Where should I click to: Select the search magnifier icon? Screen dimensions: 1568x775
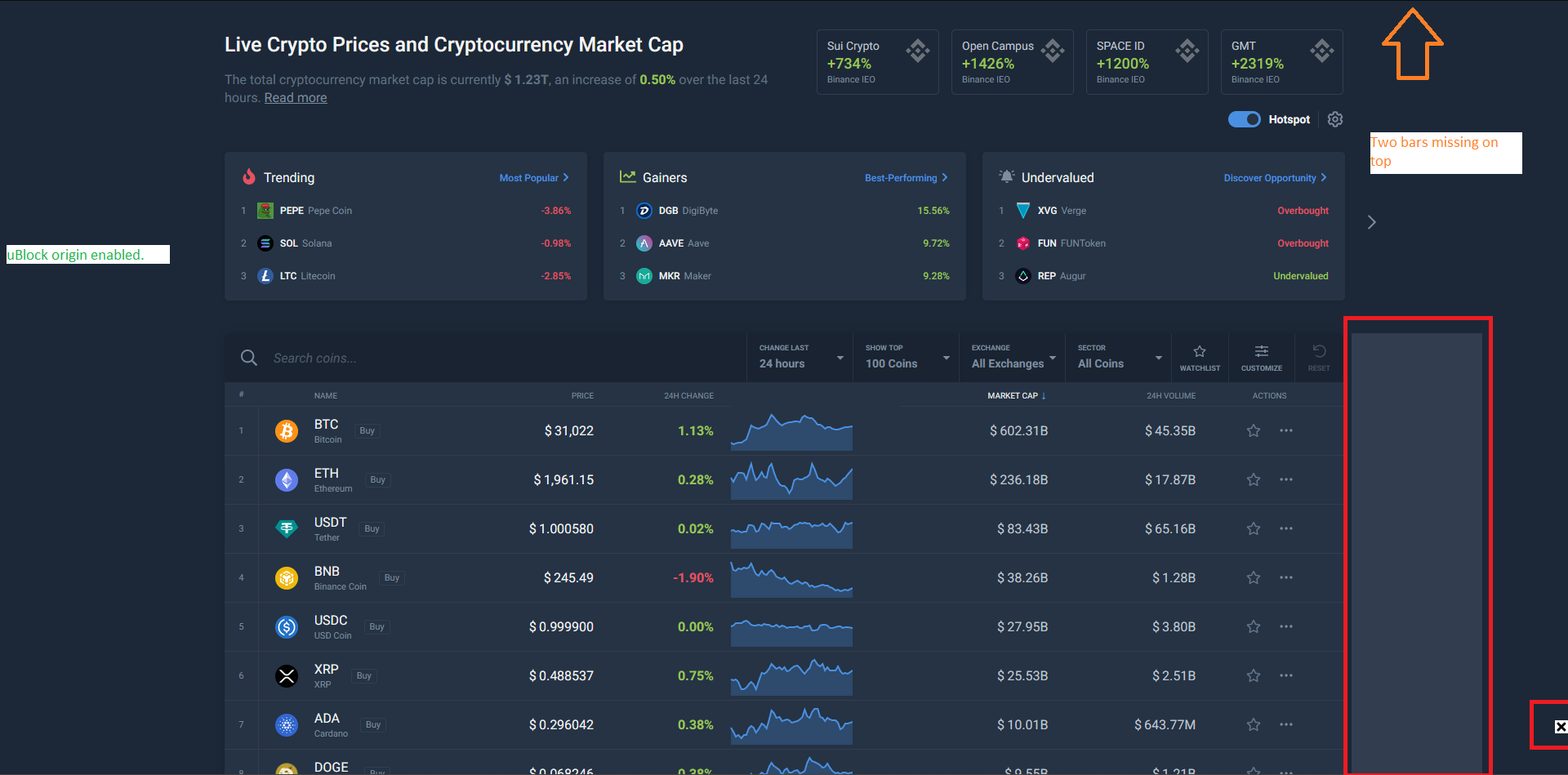249,358
